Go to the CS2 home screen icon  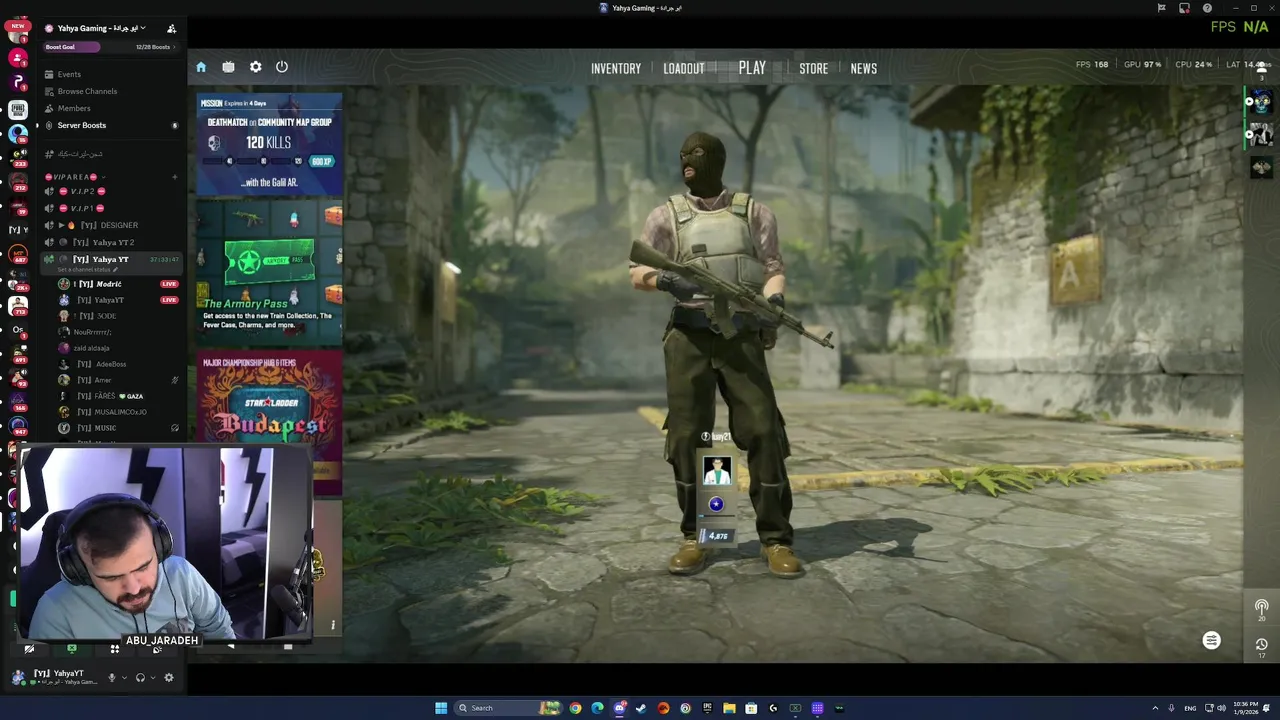(x=201, y=67)
